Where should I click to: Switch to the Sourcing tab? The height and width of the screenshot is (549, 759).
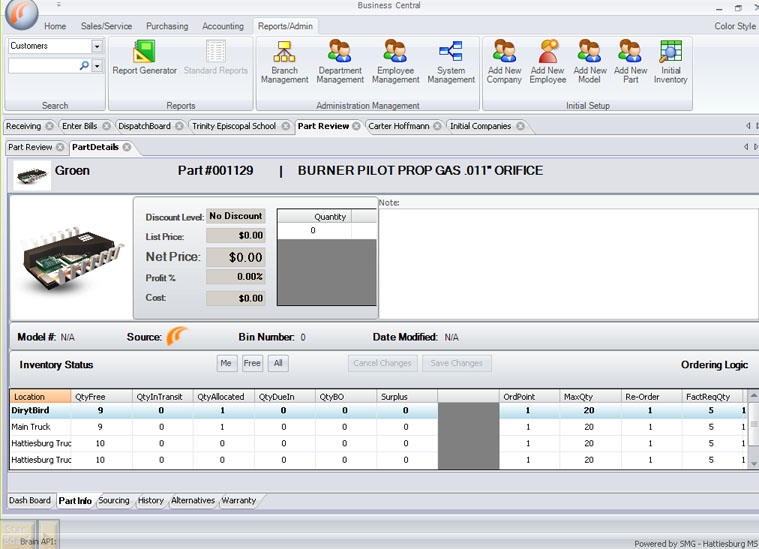(x=114, y=500)
